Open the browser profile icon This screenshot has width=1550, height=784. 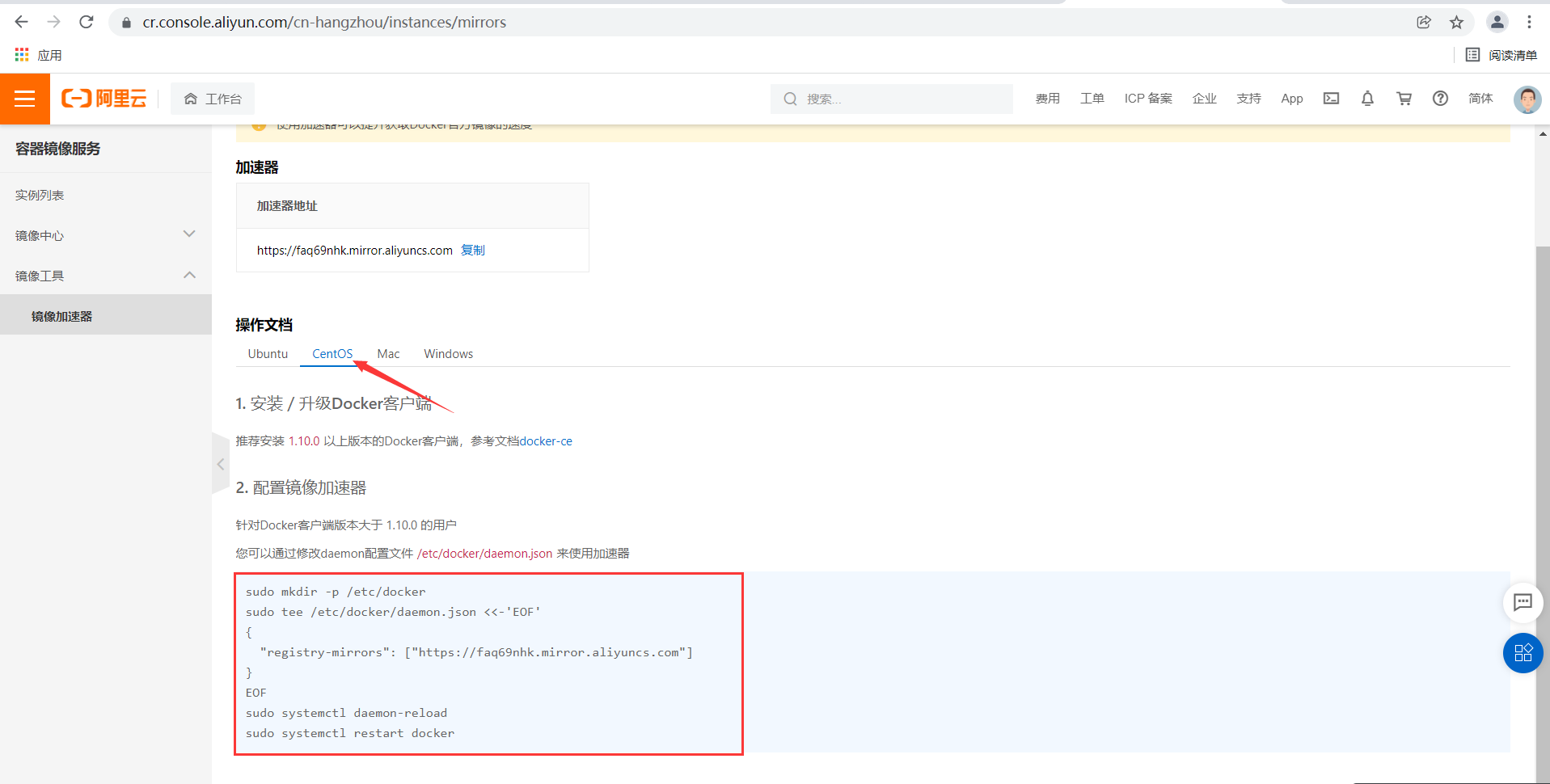[x=1497, y=22]
